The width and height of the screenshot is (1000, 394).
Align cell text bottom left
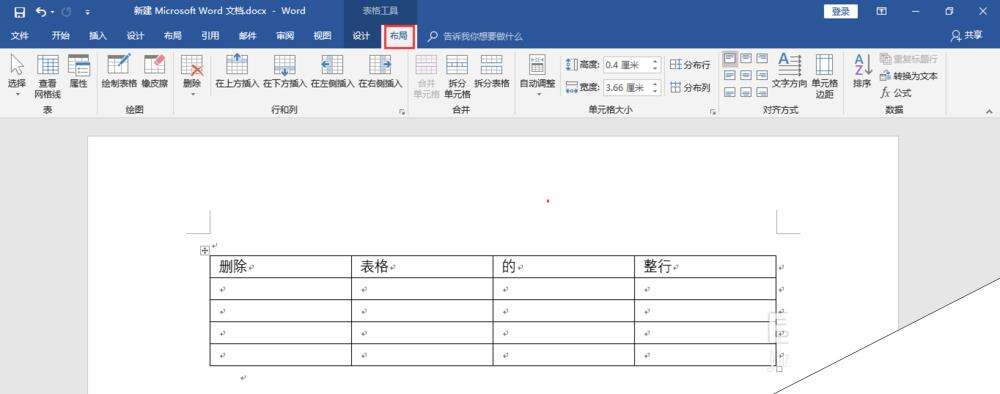[730, 92]
